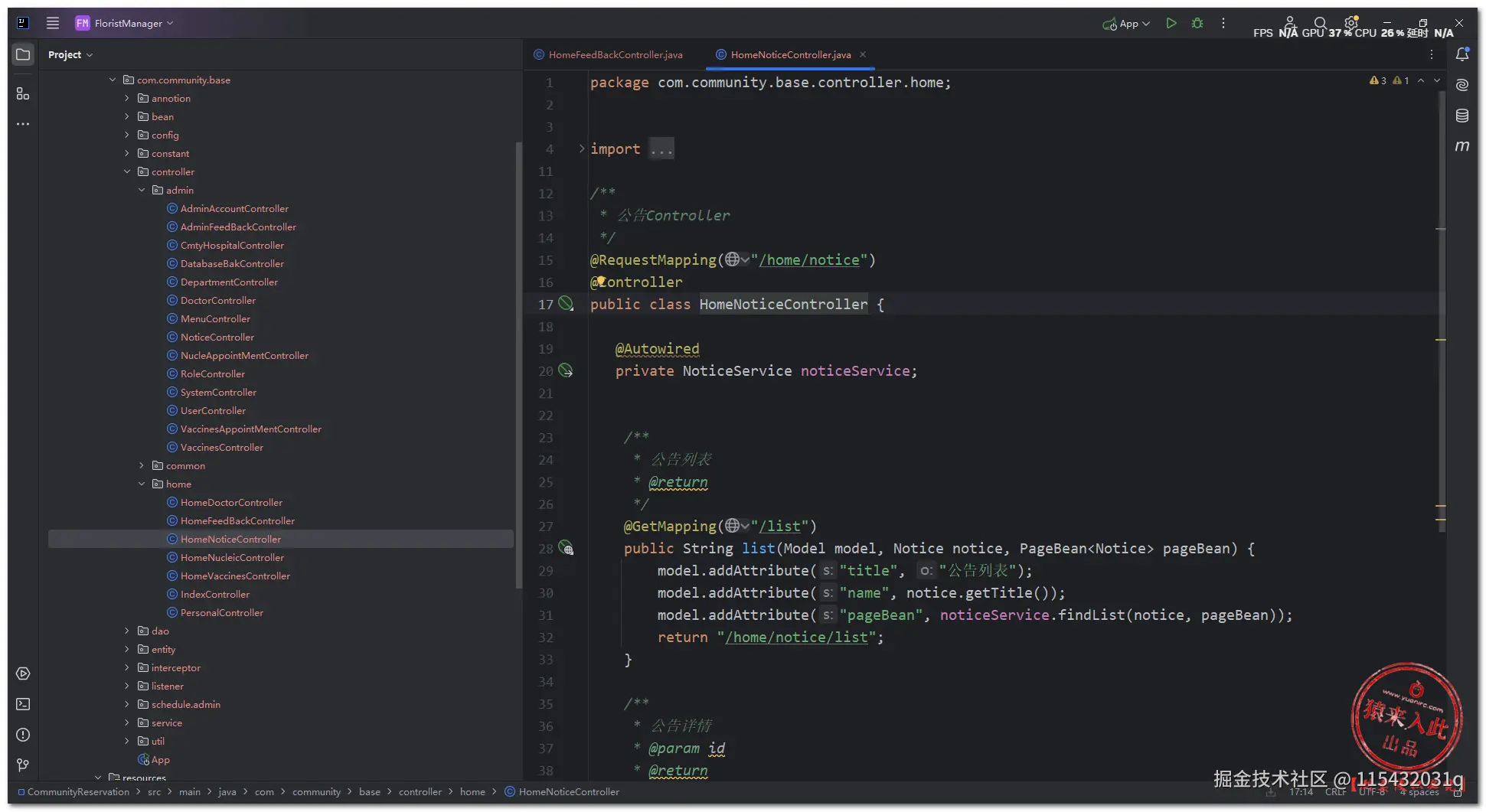
Task: Open the URL globe on GetMapping line
Action: point(736,526)
